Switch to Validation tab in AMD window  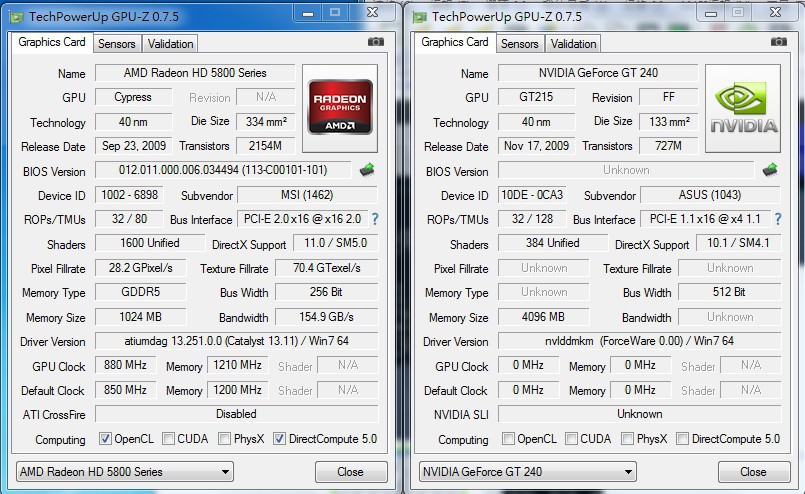click(x=170, y=44)
